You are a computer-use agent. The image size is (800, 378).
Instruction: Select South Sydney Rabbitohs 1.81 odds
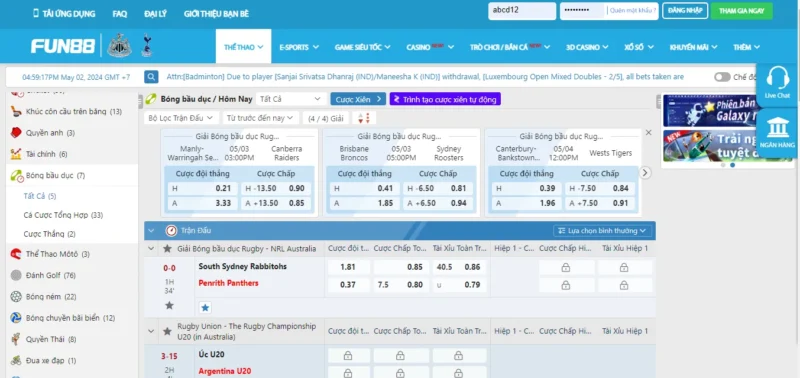tap(348, 266)
